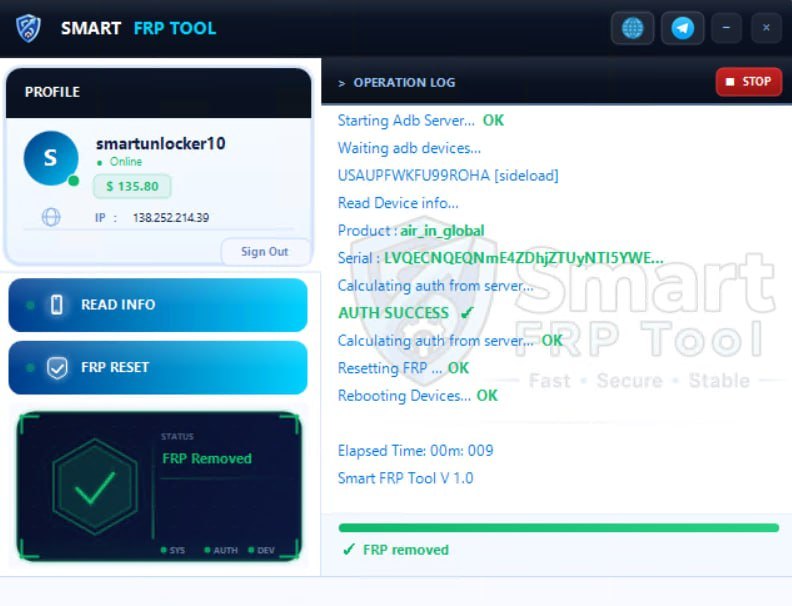The height and width of the screenshot is (606, 792).
Task: Stop the current operation
Action: point(749,82)
